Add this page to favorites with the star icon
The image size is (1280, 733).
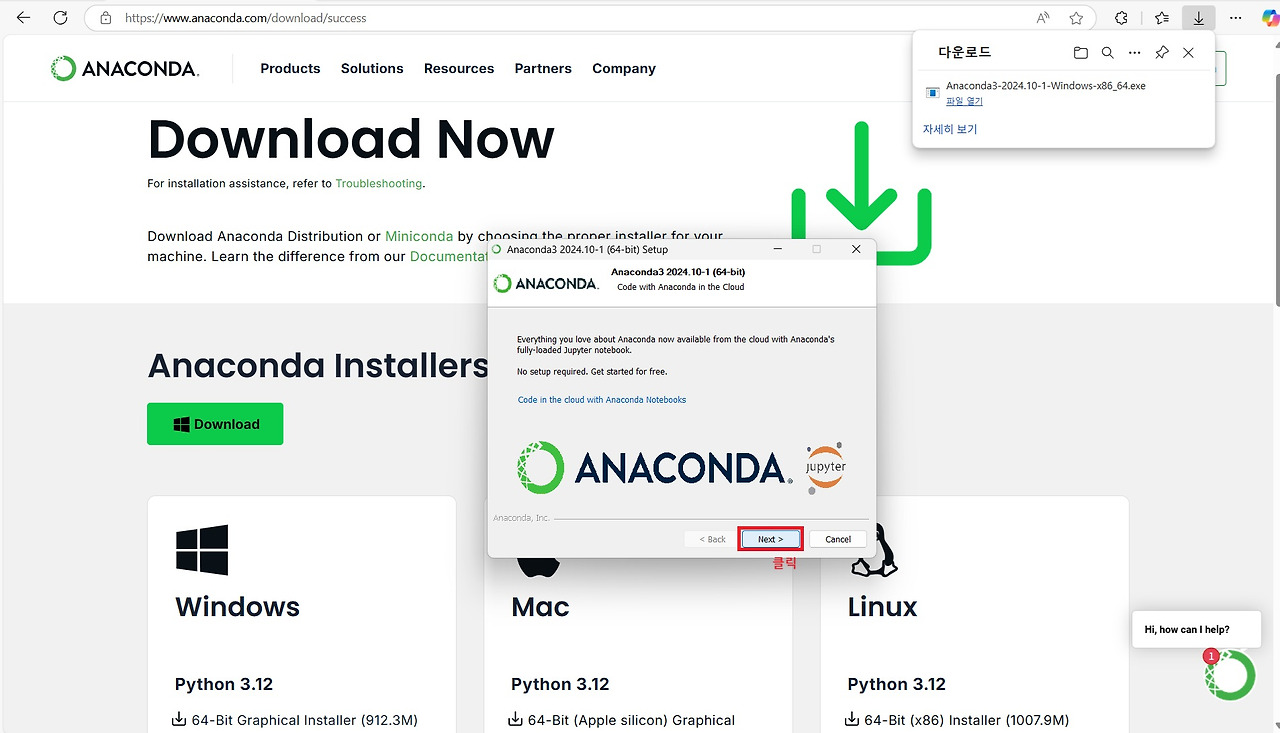pos(1076,18)
